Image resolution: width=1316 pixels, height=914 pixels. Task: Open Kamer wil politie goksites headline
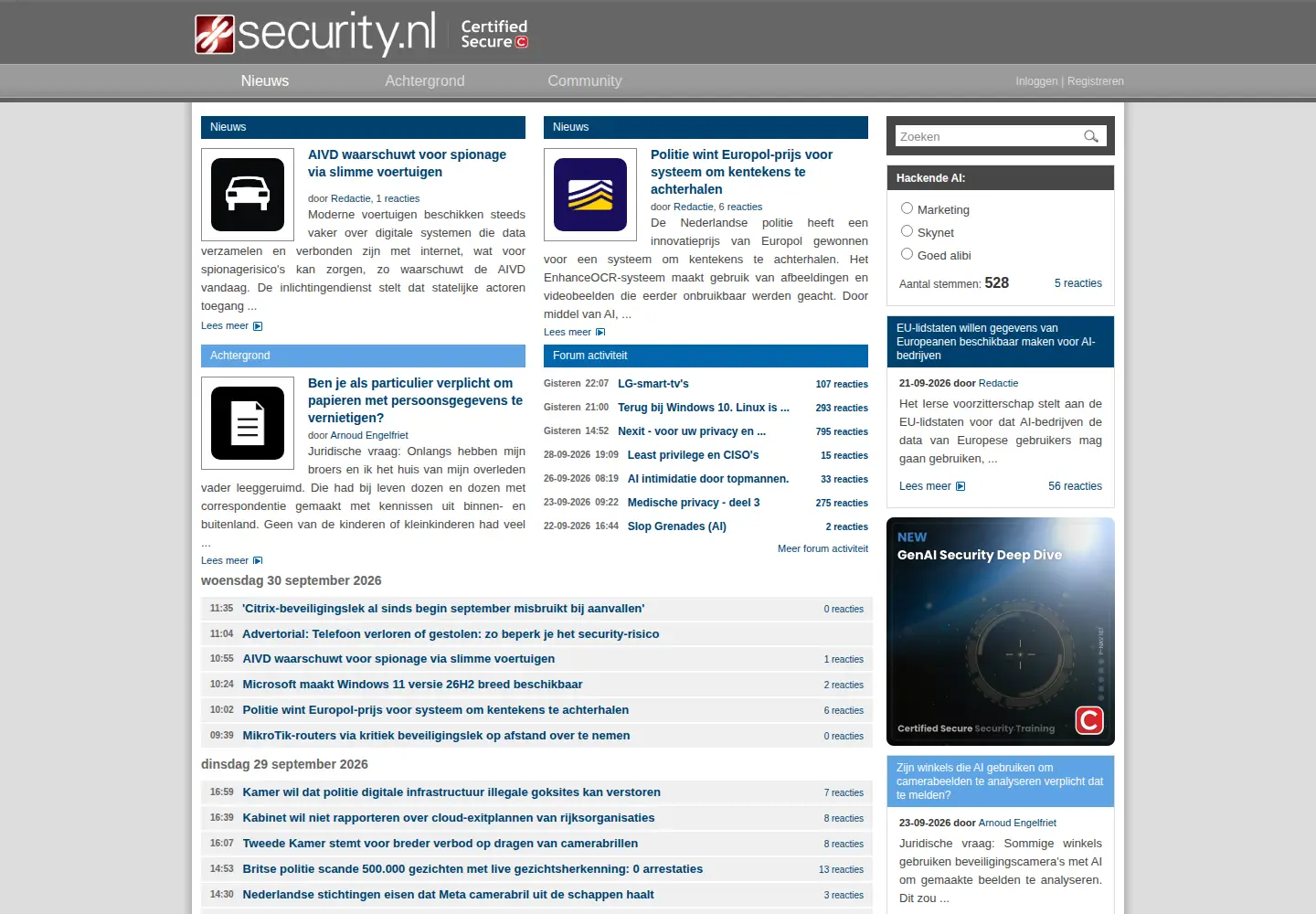click(451, 792)
